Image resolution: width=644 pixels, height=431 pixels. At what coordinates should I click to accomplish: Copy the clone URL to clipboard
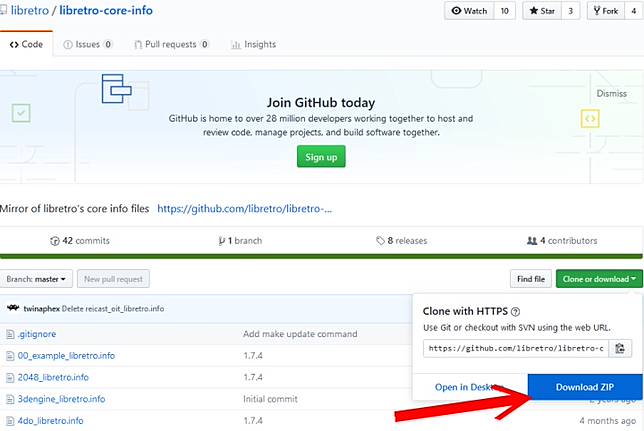(620, 348)
